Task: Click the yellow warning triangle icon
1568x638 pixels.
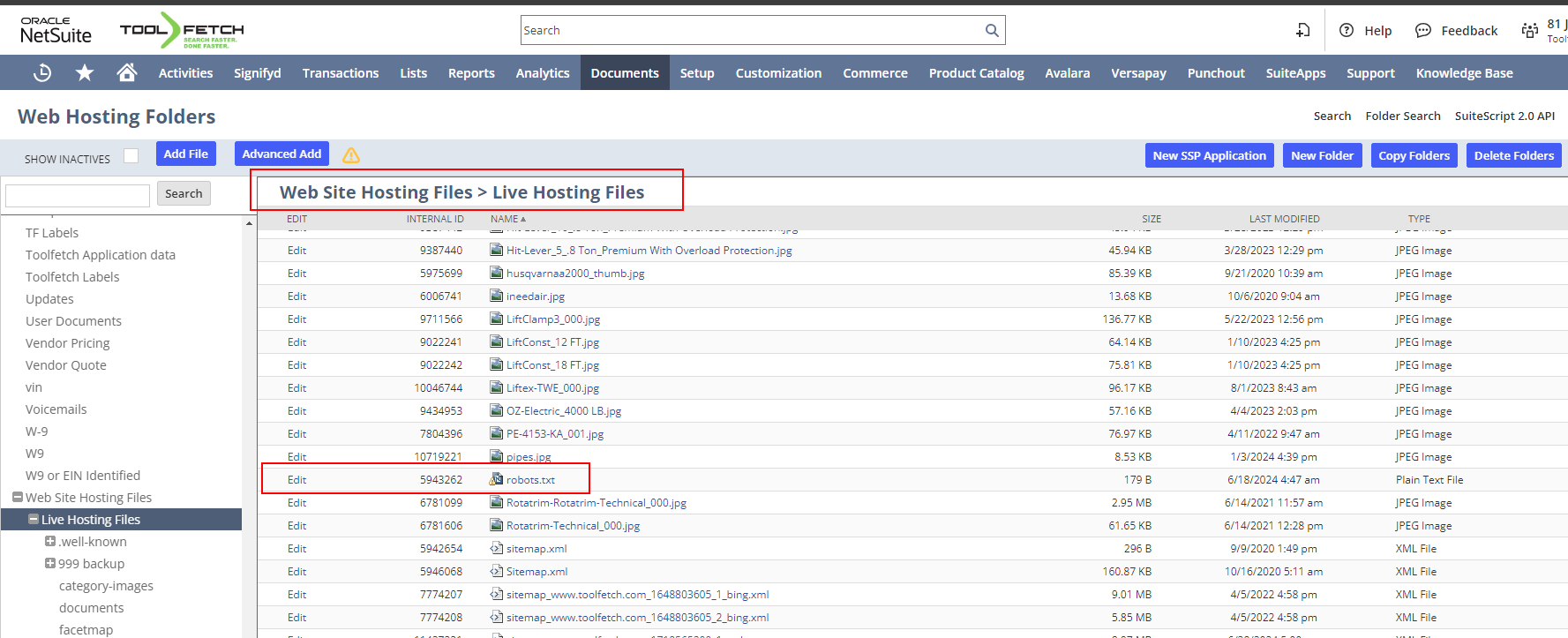Action: tap(351, 155)
